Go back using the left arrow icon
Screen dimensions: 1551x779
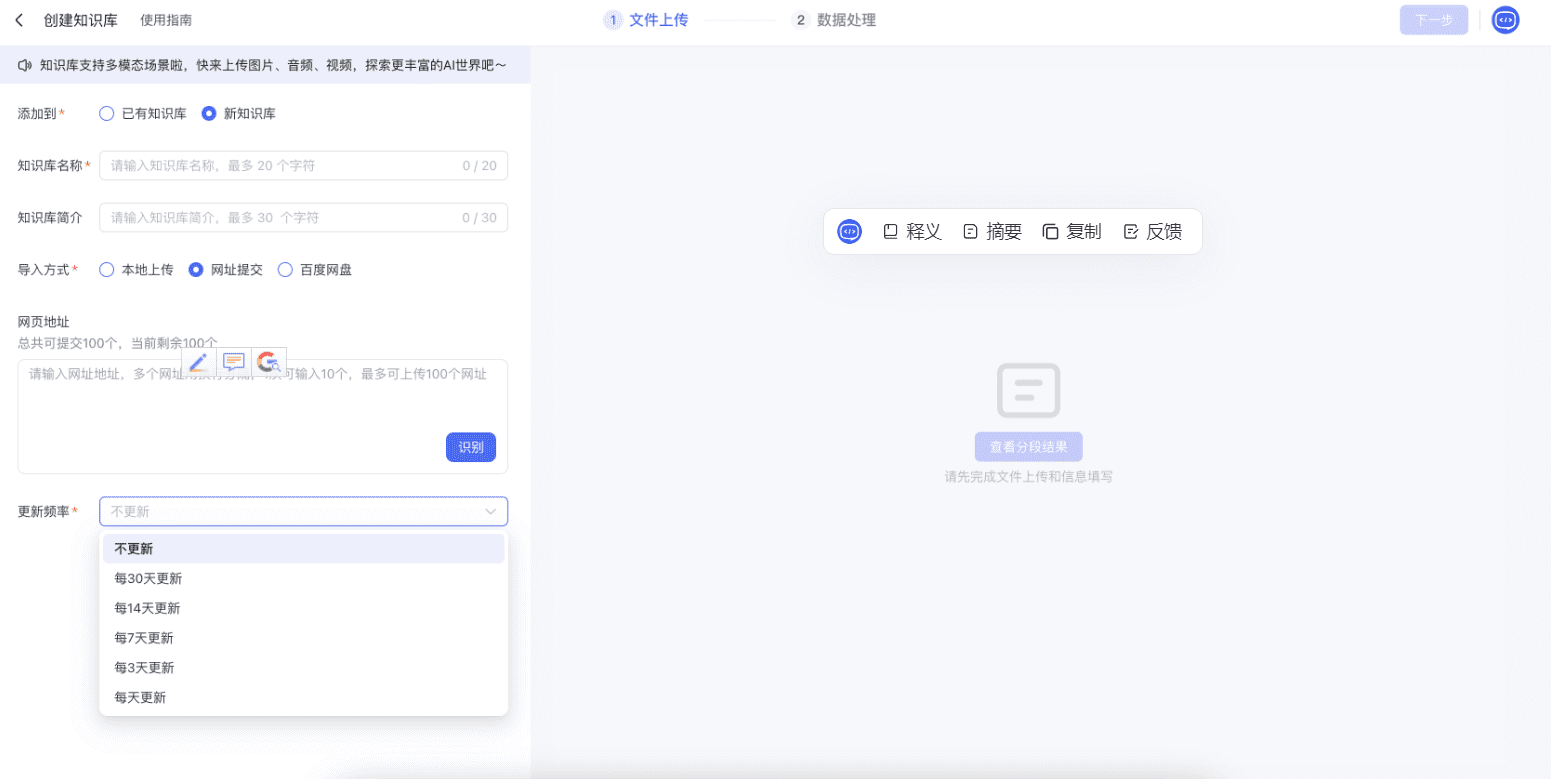19,20
